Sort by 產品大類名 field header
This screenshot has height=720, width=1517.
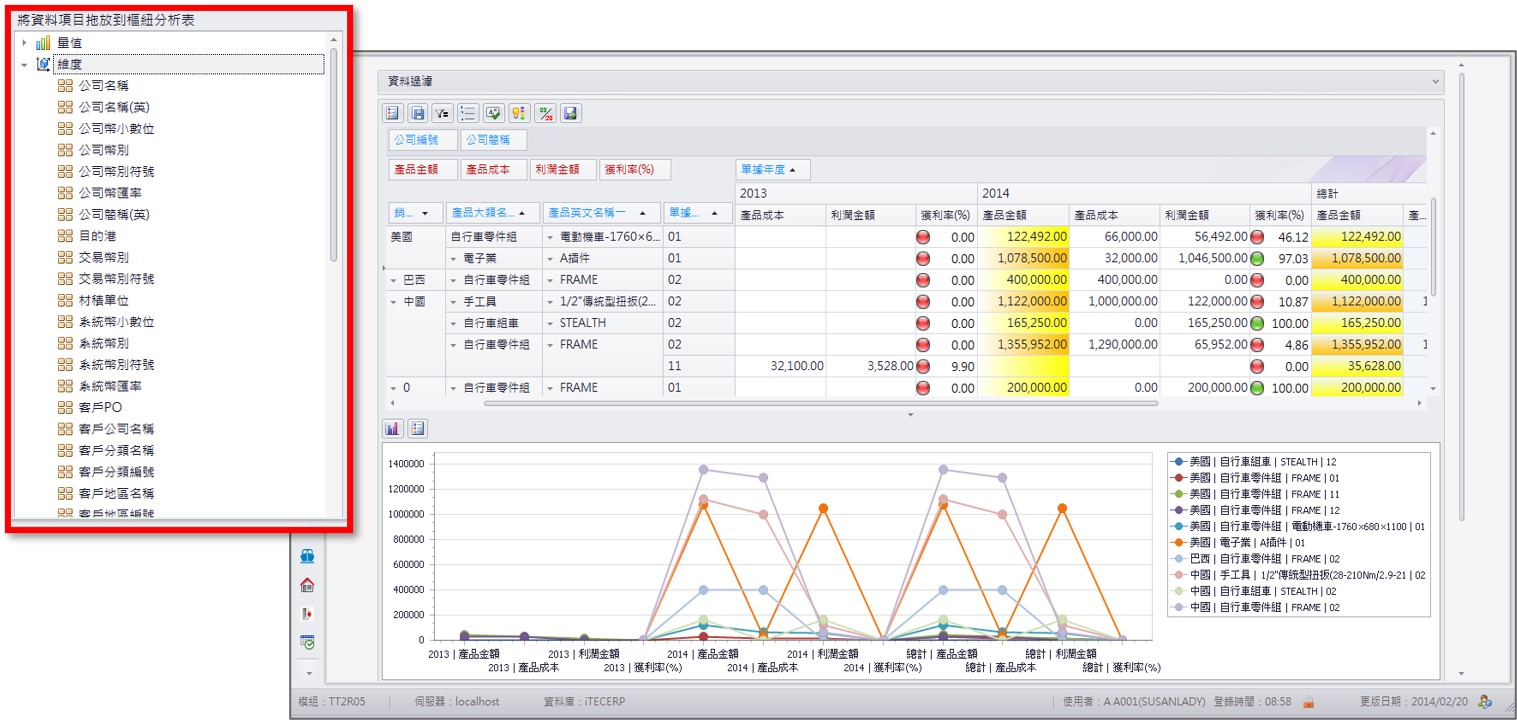pyautogui.click(x=491, y=213)
